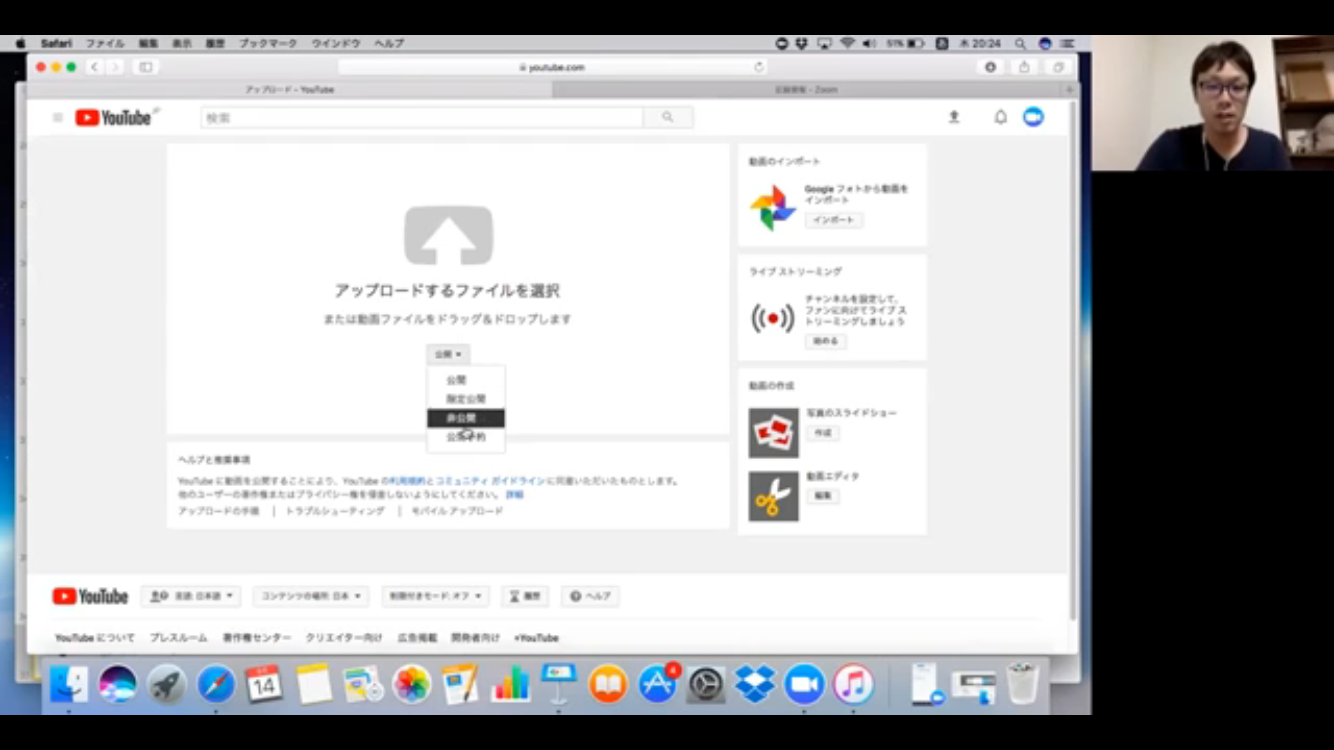Toggle Safari's sidebar button
This screenshot has width=1334, height=750.
[146, 67]
